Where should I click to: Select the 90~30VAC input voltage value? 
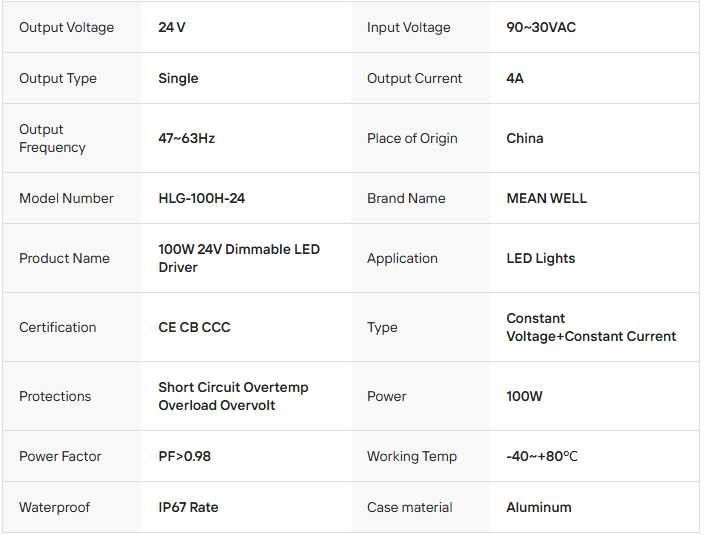tap(541, 27)
